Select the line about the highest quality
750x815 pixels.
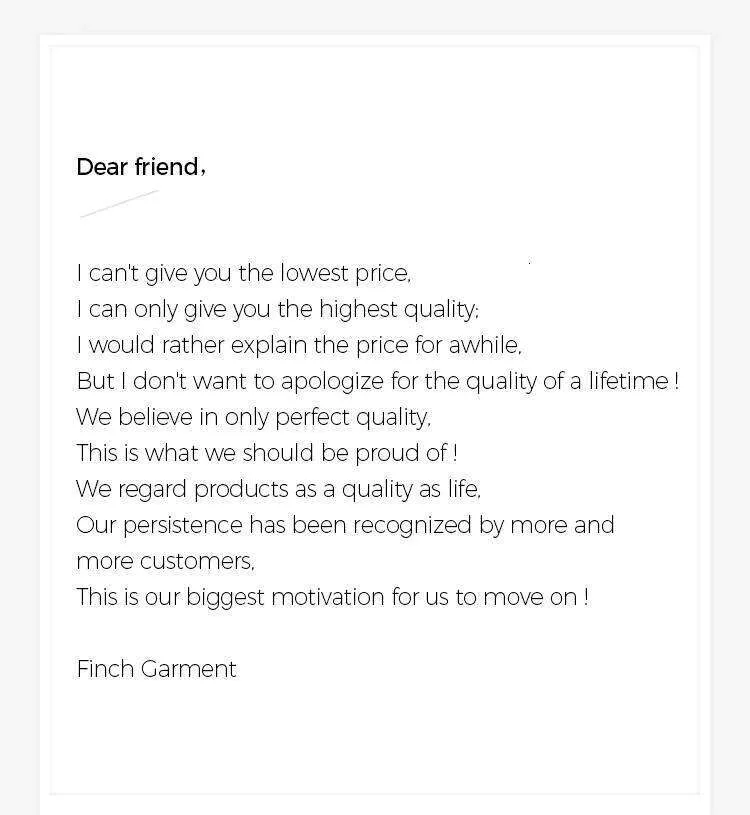click(277, 309)
